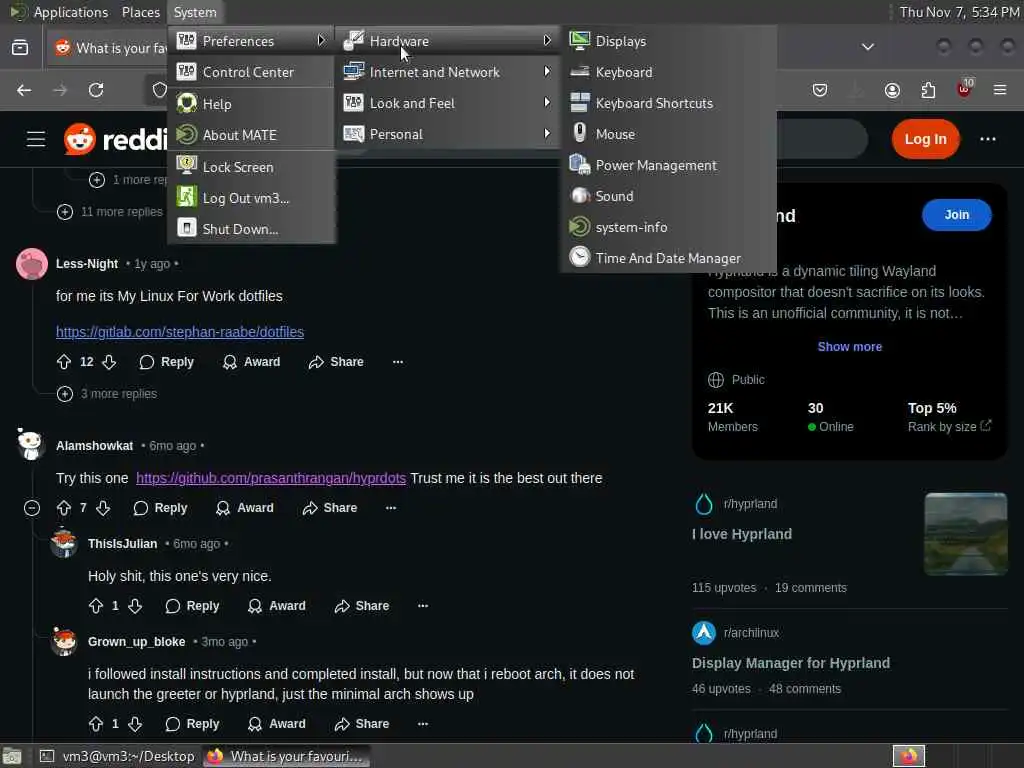Image resolution: width=1024 pixels, height=768 pixels.
Task: Open the gitlab stephan-raabe dotfiles link
Action: click(180, 332)
